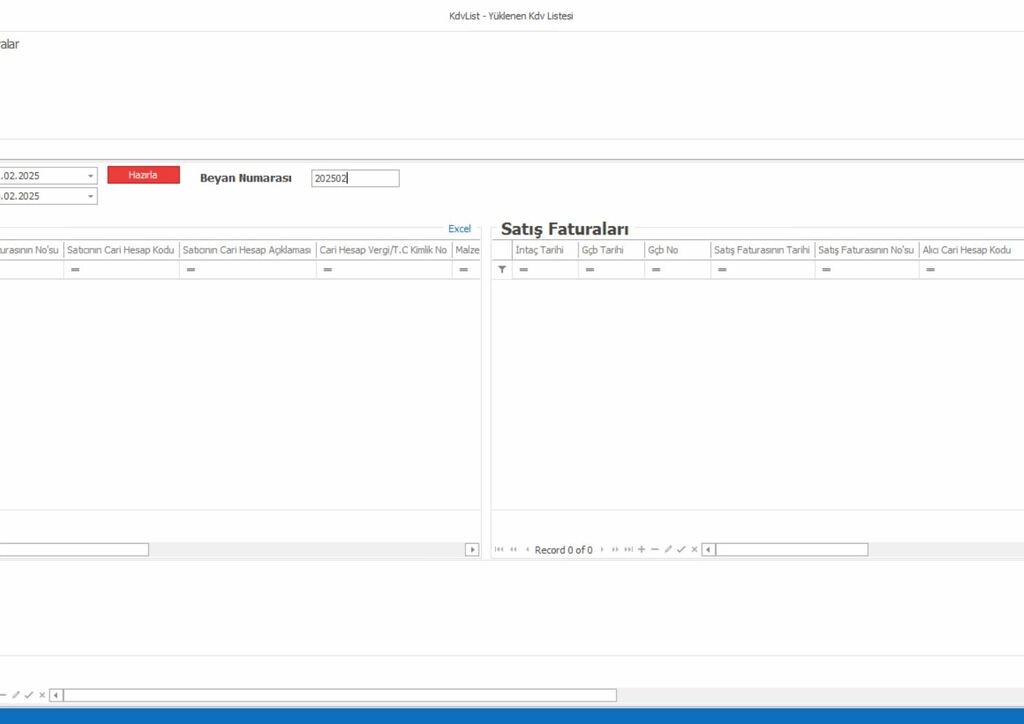
Task: Click the Gçb No column header
Action: tap(676, 250)
